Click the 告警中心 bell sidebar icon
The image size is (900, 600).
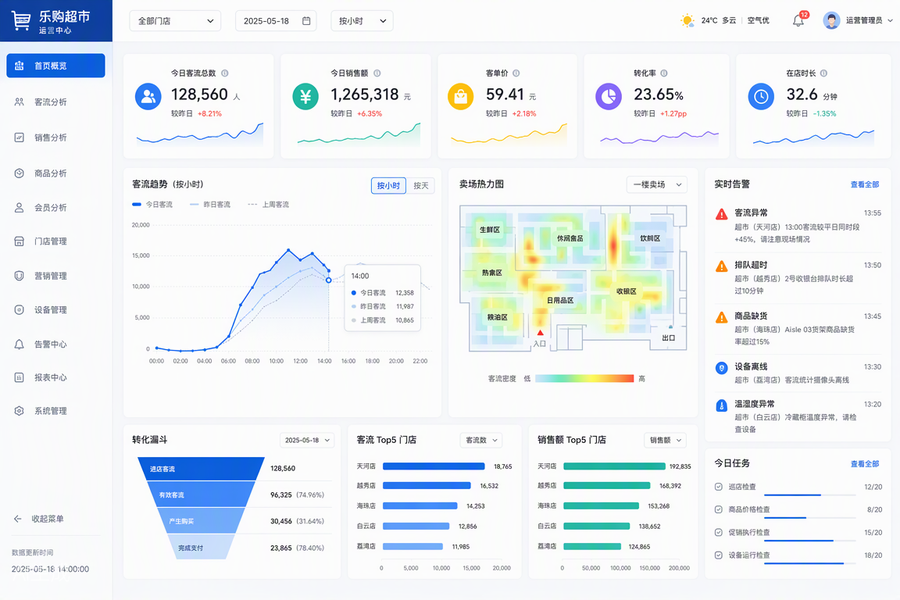(19, 344)
